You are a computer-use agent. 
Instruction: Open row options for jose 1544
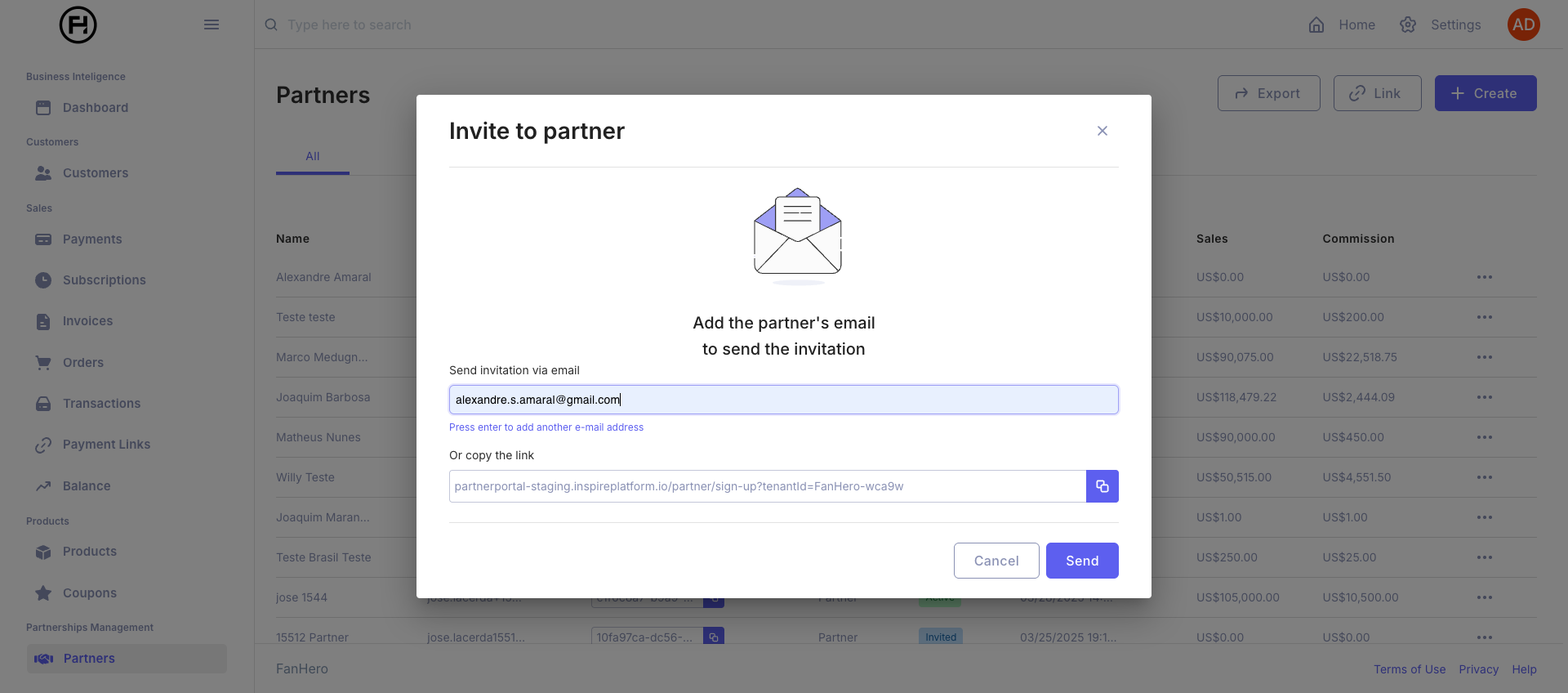[1485, 597]
